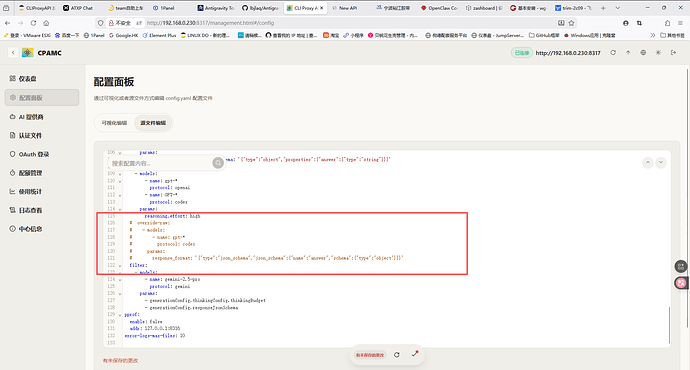Switch to the ATXP Chat browser tab

point(78,8)
